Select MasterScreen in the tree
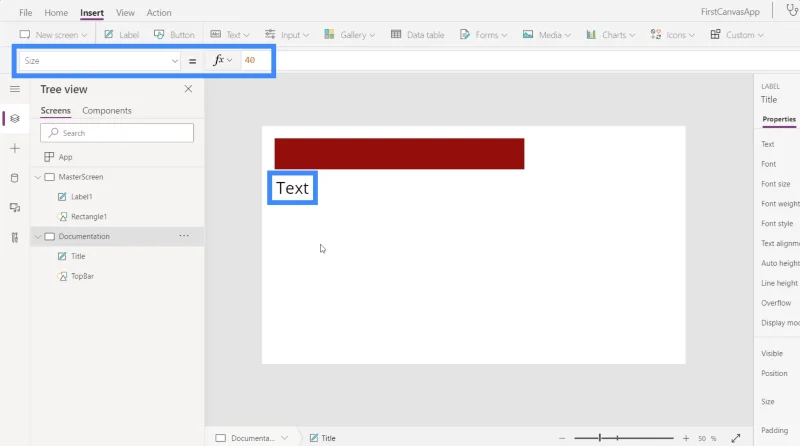This screenshot has width=800, height=446. 81,177
